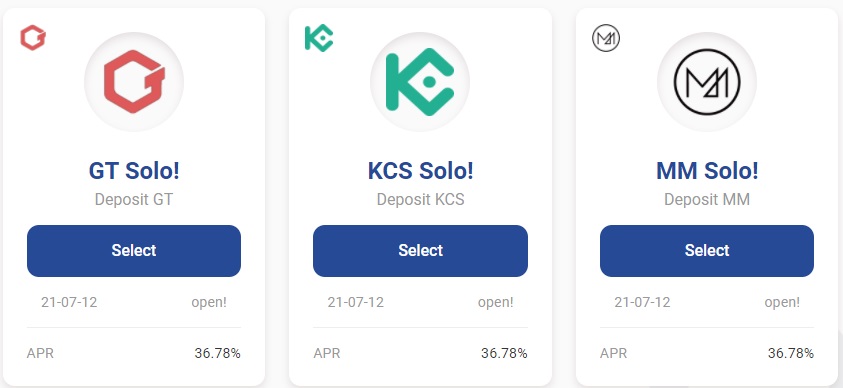Click the large red GT token logo
843x388 pixels.
point(134,82)
